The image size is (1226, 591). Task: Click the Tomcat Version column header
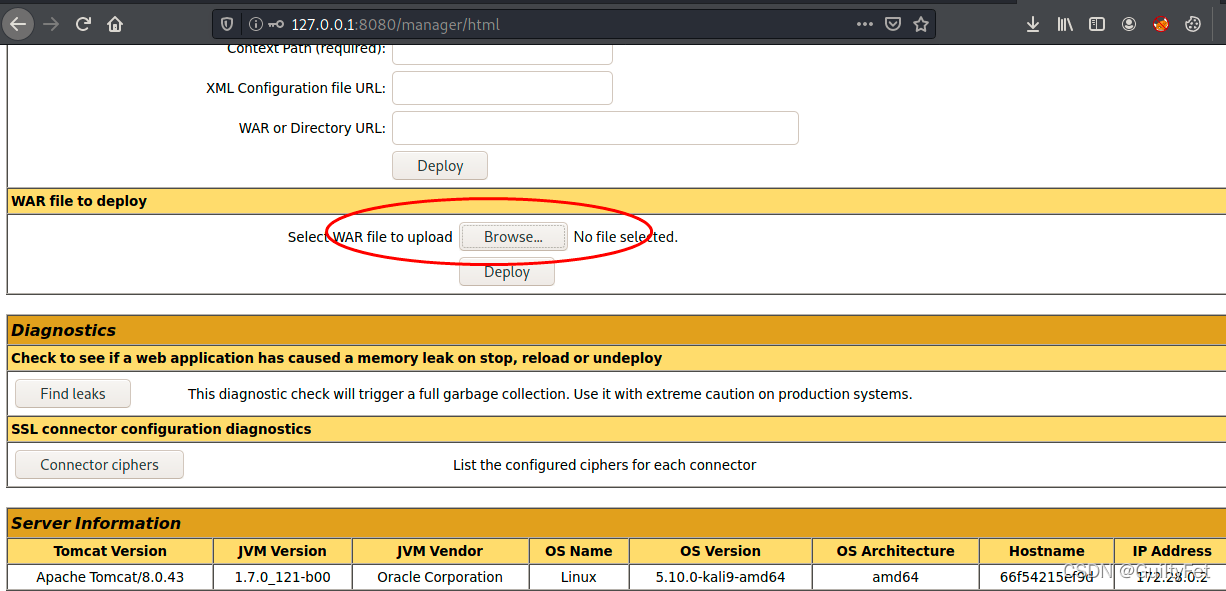coord(110,551)
